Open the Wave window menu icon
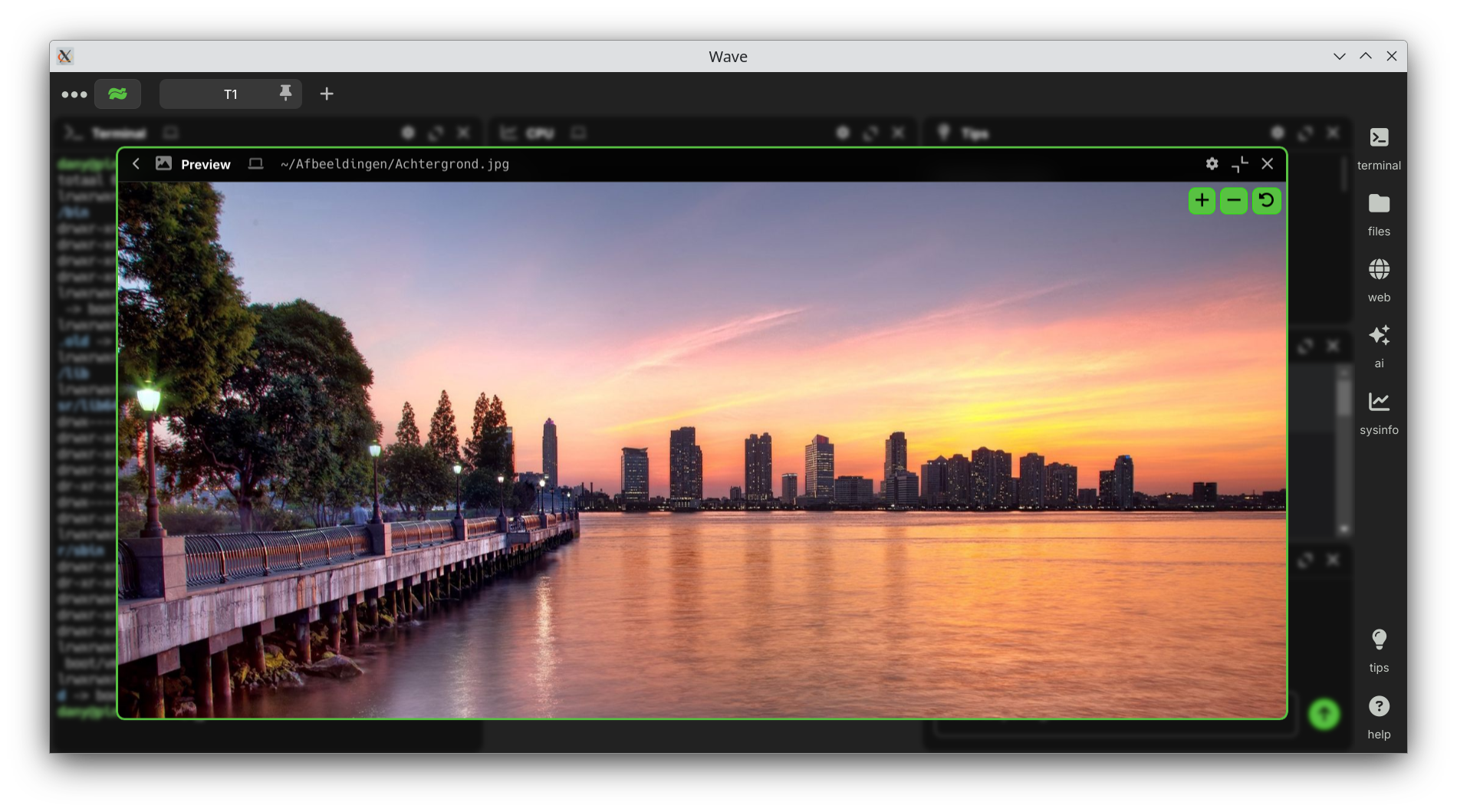1457x812 pixels. pyautogui.click(x=65, y=56)
